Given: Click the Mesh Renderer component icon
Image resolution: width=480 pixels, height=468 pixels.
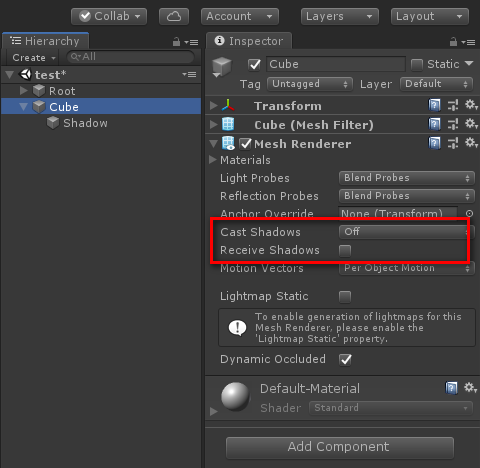Looking at the screenshot, I should (x=228, y=143).
